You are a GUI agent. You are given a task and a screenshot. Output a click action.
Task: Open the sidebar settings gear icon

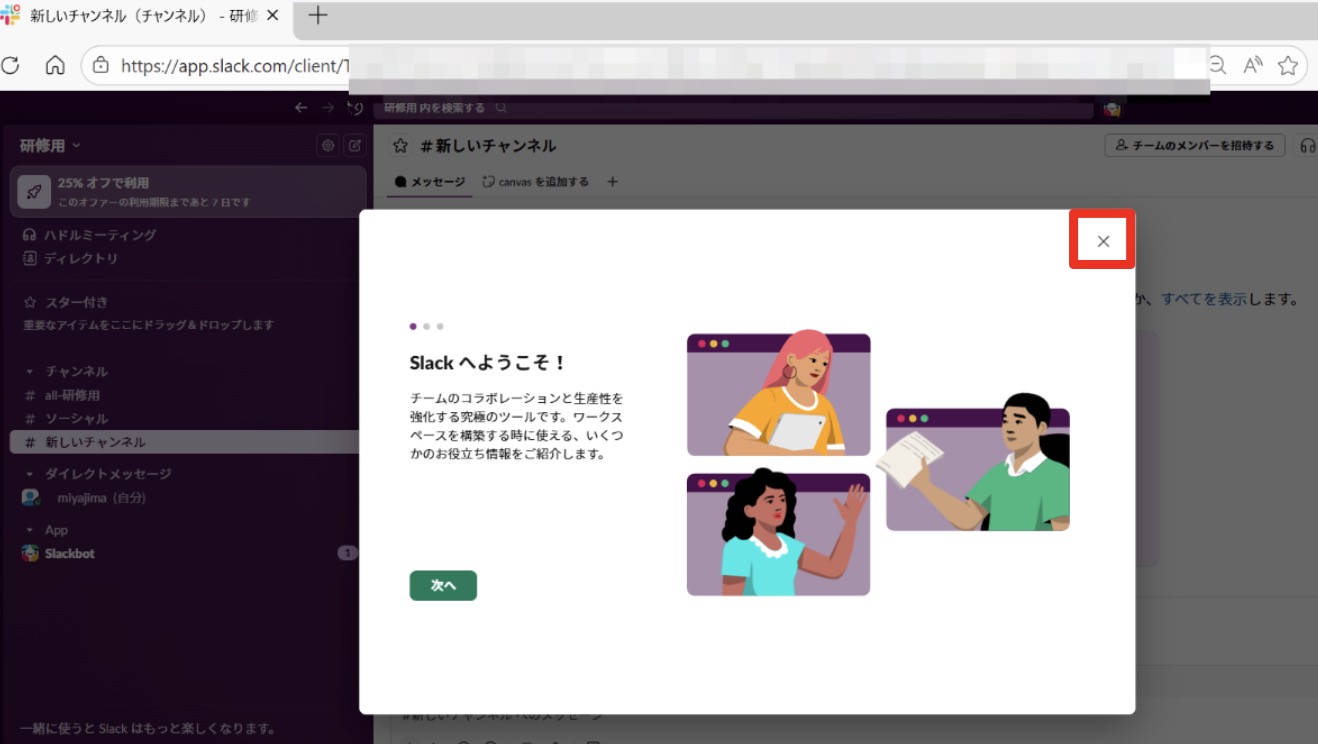pos(327,146)
